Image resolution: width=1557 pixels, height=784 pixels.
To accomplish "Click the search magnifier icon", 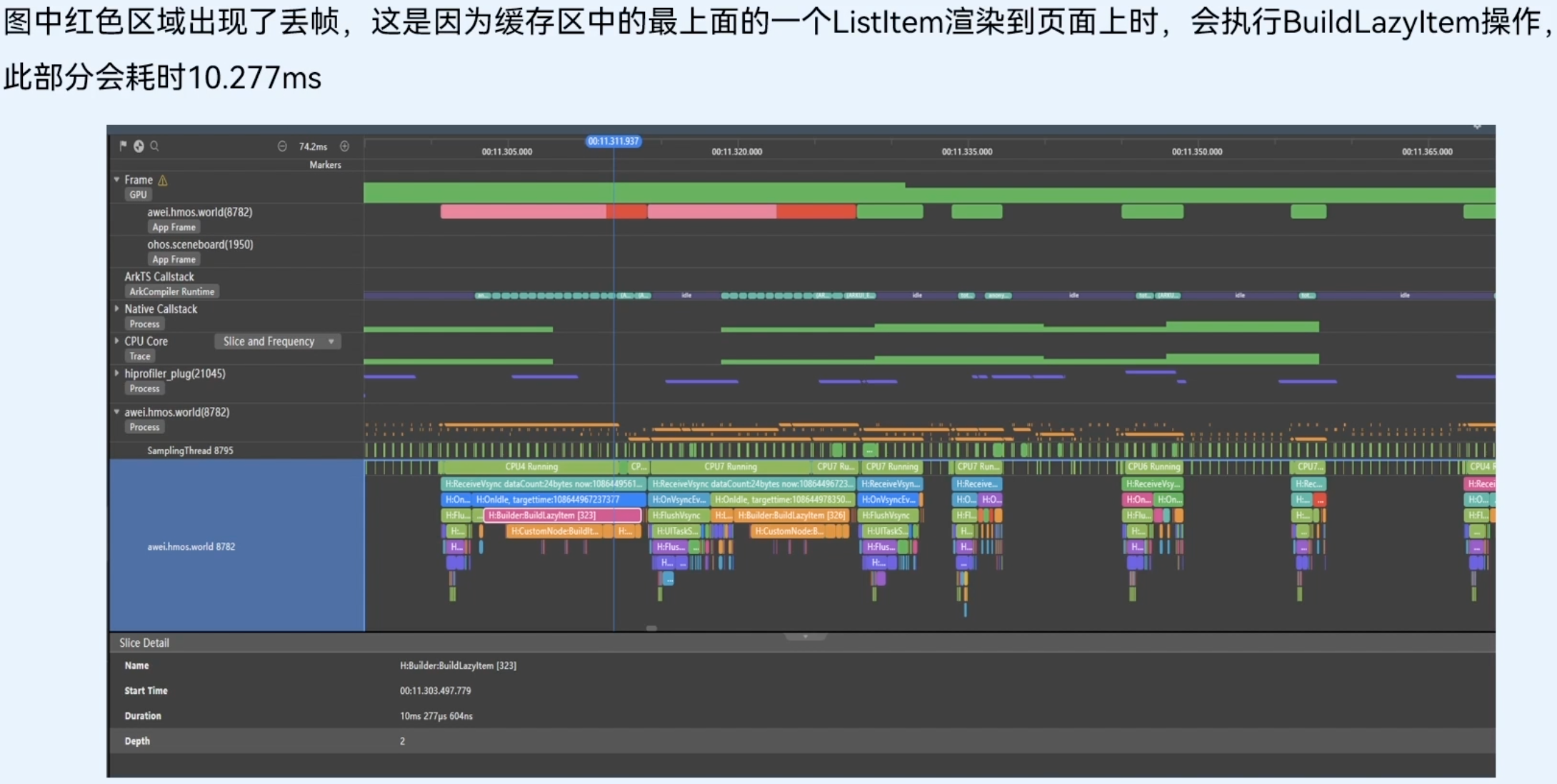I will [x=154, y=146].
